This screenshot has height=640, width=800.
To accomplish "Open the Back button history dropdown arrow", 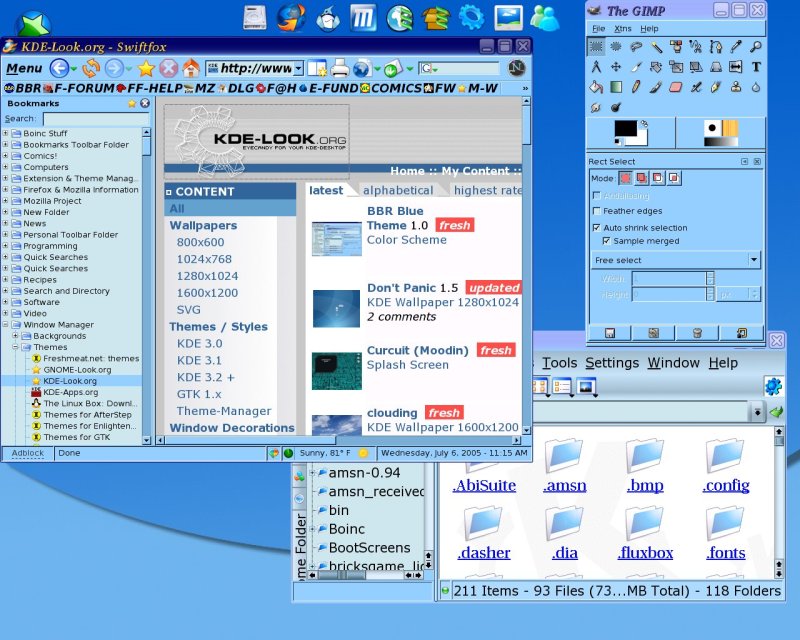I will (74, 68).
